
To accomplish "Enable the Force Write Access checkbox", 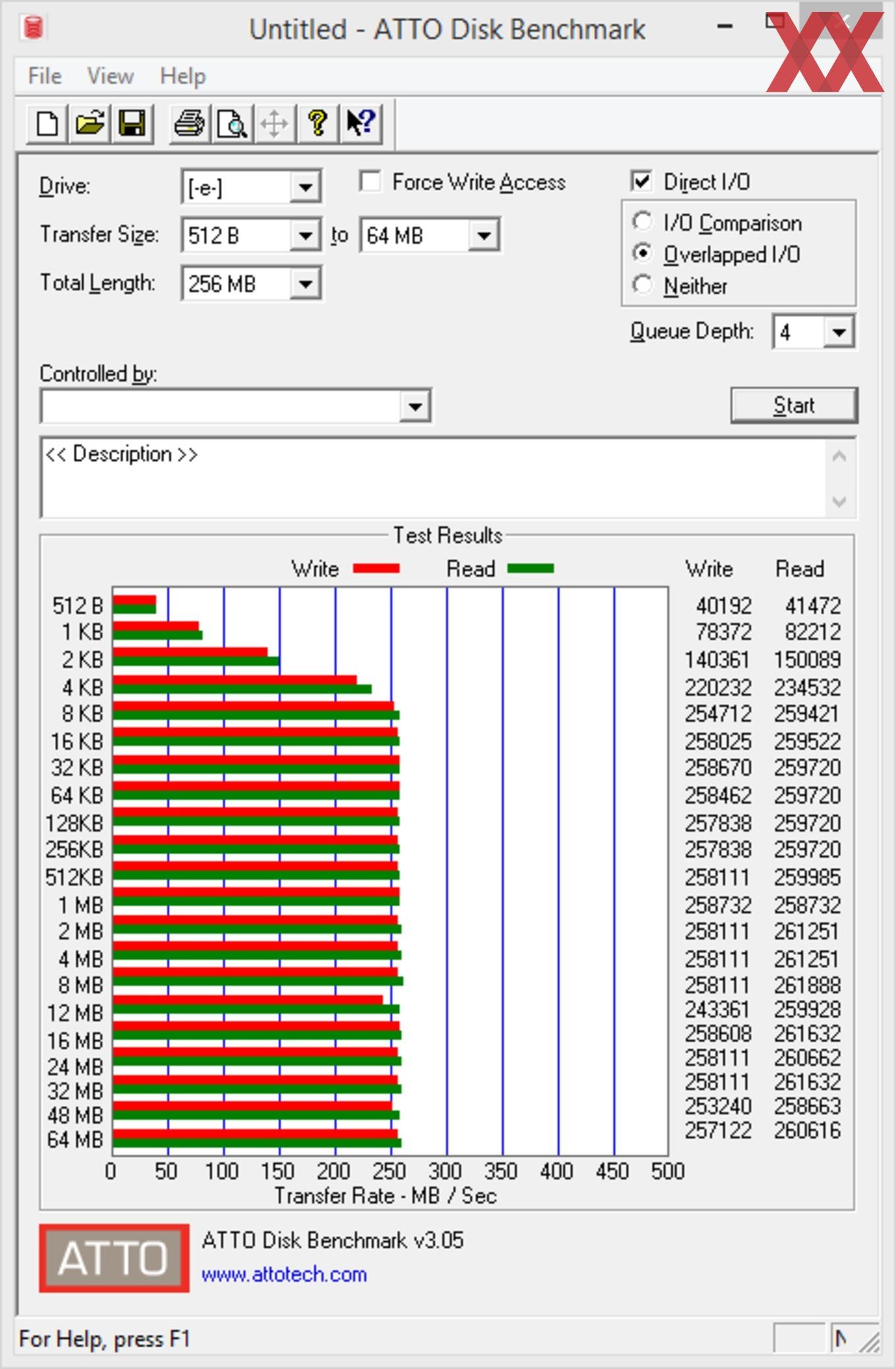I will 370,181.
